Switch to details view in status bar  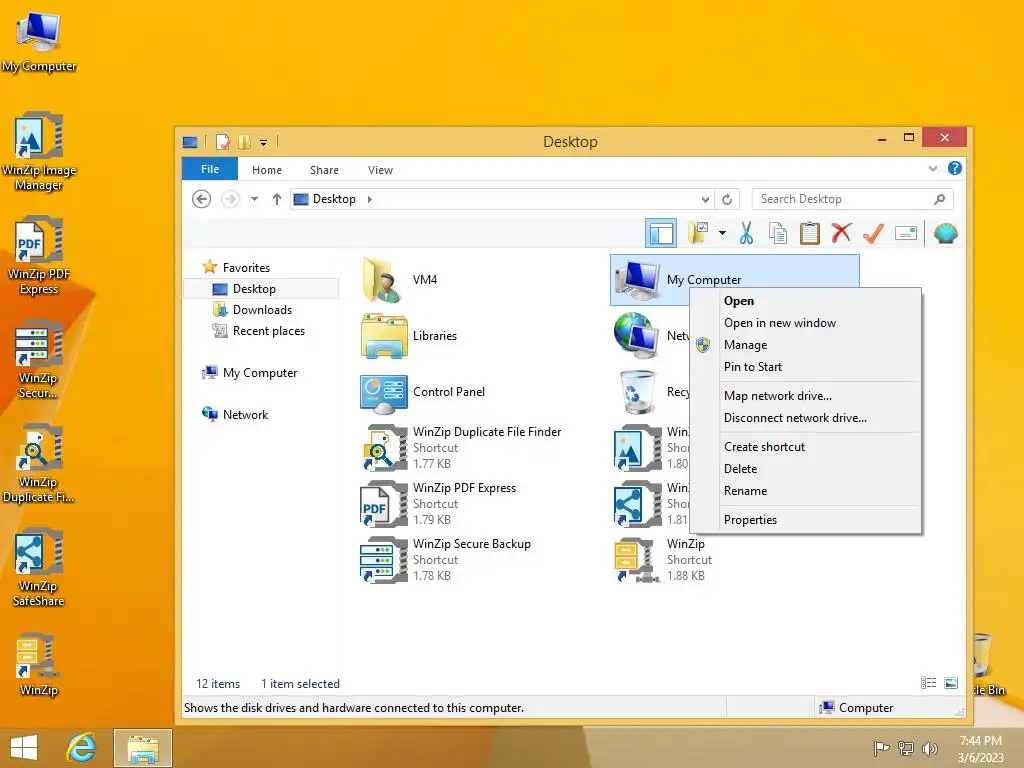tap(928, 683)
